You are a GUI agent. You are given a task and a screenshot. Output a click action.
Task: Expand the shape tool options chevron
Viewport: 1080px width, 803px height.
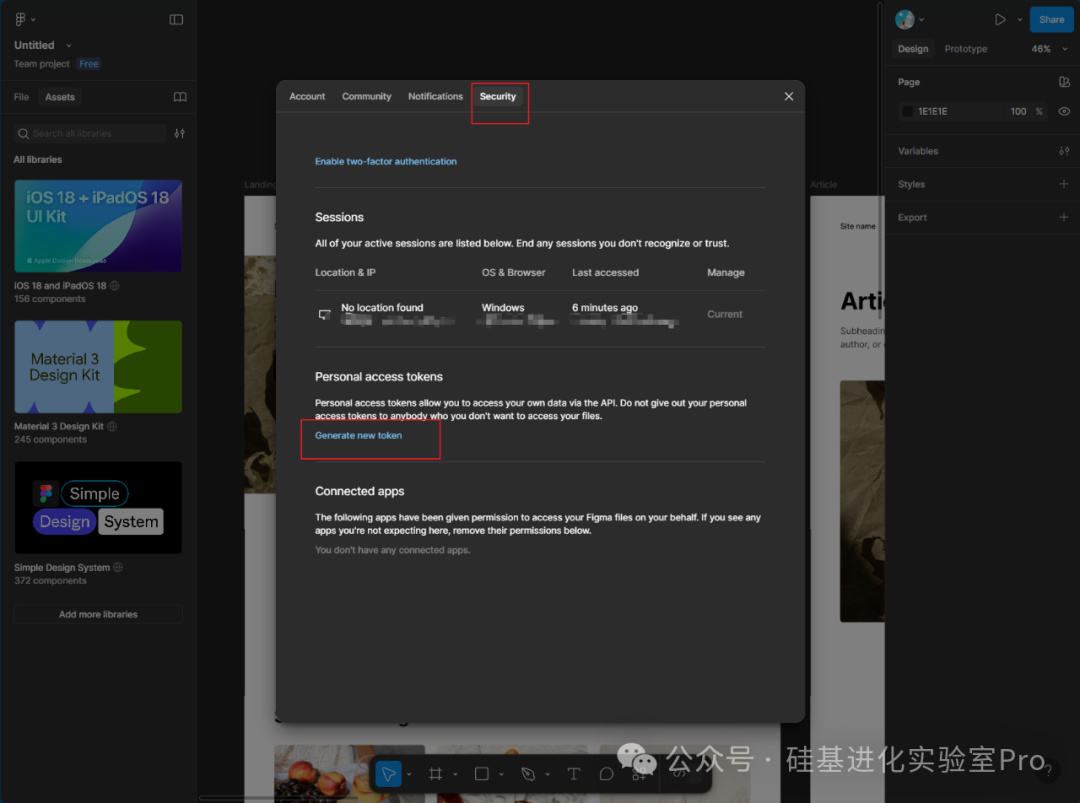[501, 774]
